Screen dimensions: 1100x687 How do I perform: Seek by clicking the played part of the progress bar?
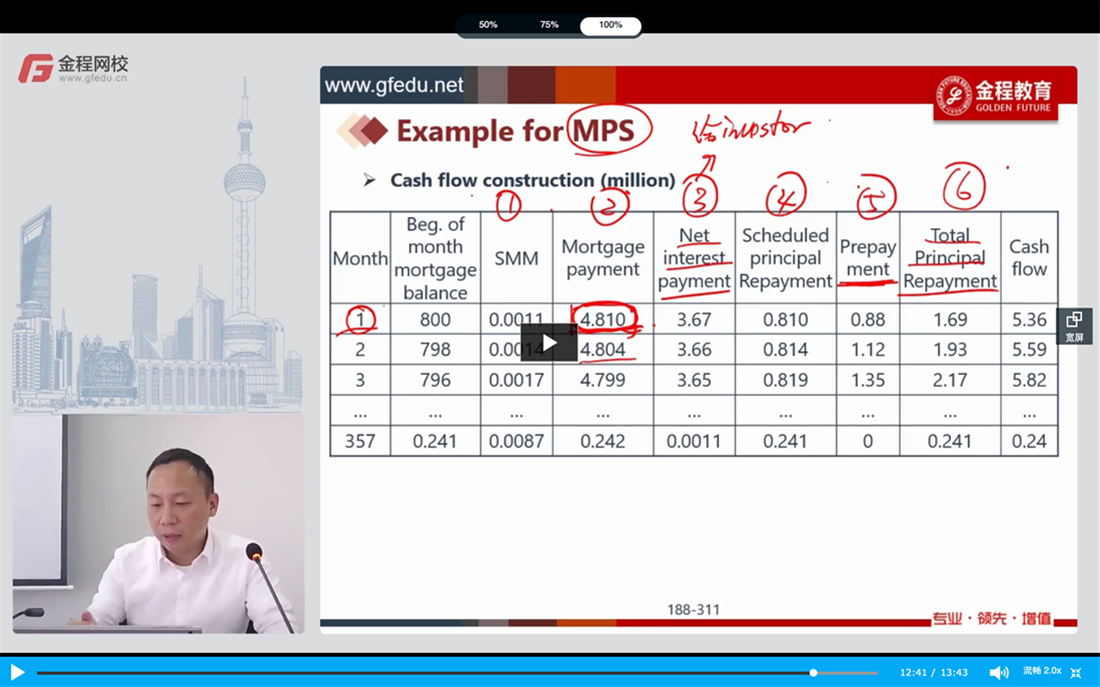pyautogui.click(x=424, y=672)
